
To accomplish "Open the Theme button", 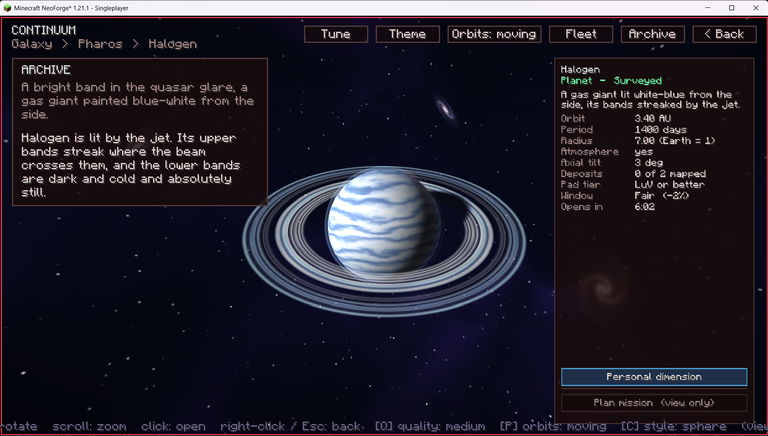I will coord(408,34).
